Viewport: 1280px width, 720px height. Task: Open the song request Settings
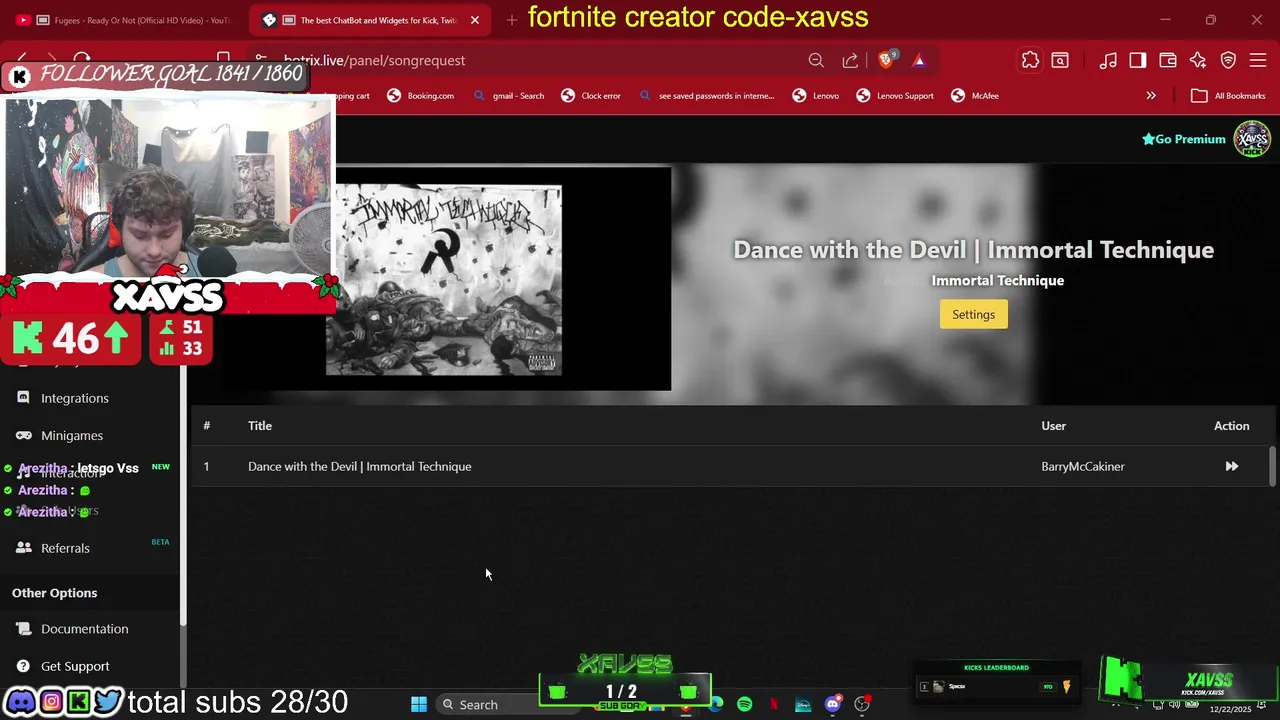tap(973, 314)
